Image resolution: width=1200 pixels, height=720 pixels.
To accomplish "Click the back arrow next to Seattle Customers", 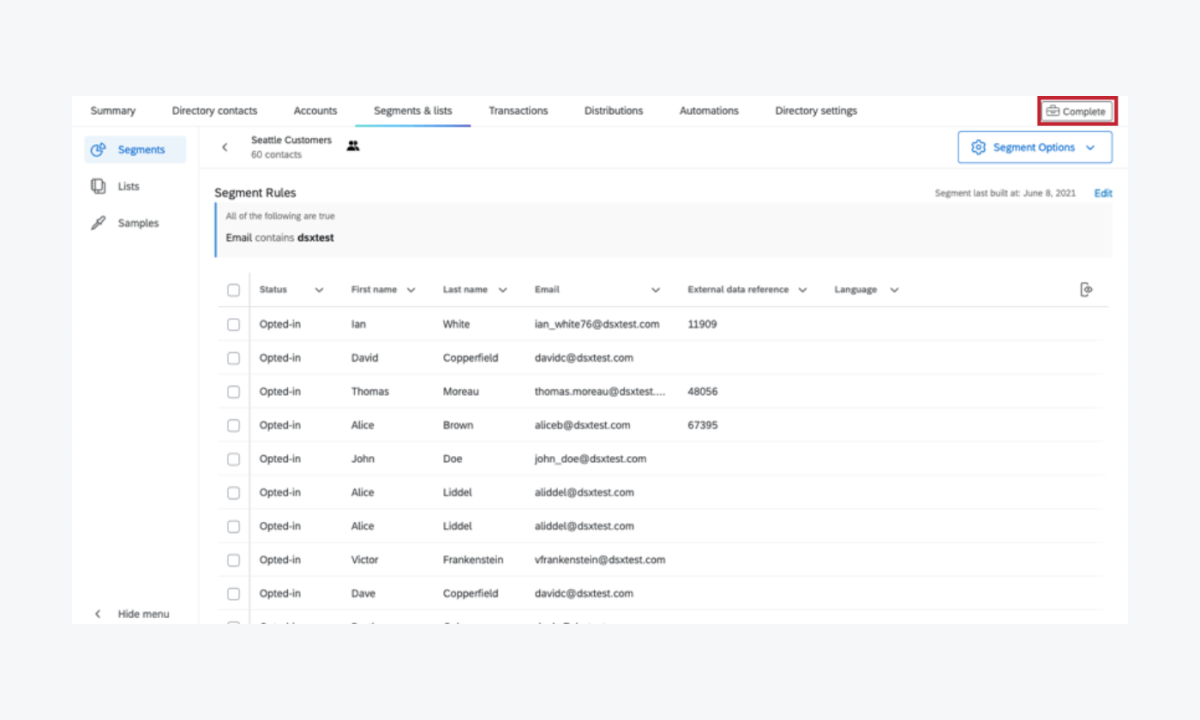I will click(x=224, y=146).
